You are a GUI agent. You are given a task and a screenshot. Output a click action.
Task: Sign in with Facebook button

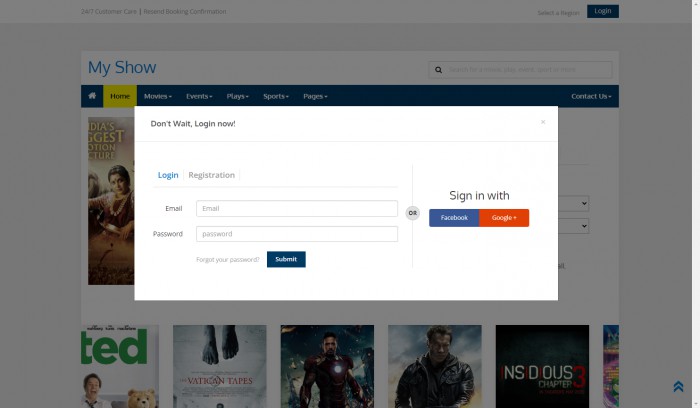point(454,218)
